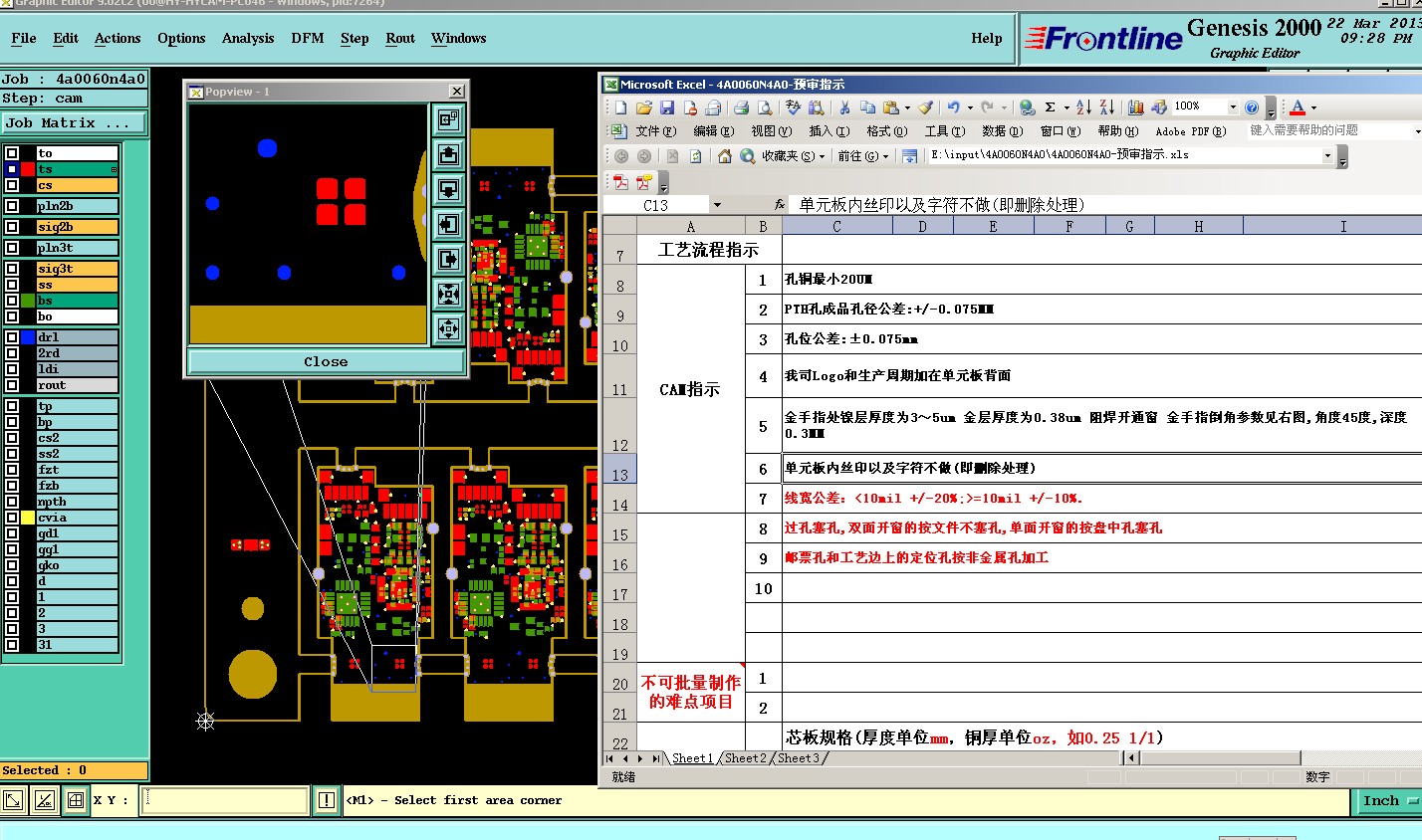Click the Copy icon in Excel toolbar
This screenshot has width=1422, height=840.
[867, 107]
